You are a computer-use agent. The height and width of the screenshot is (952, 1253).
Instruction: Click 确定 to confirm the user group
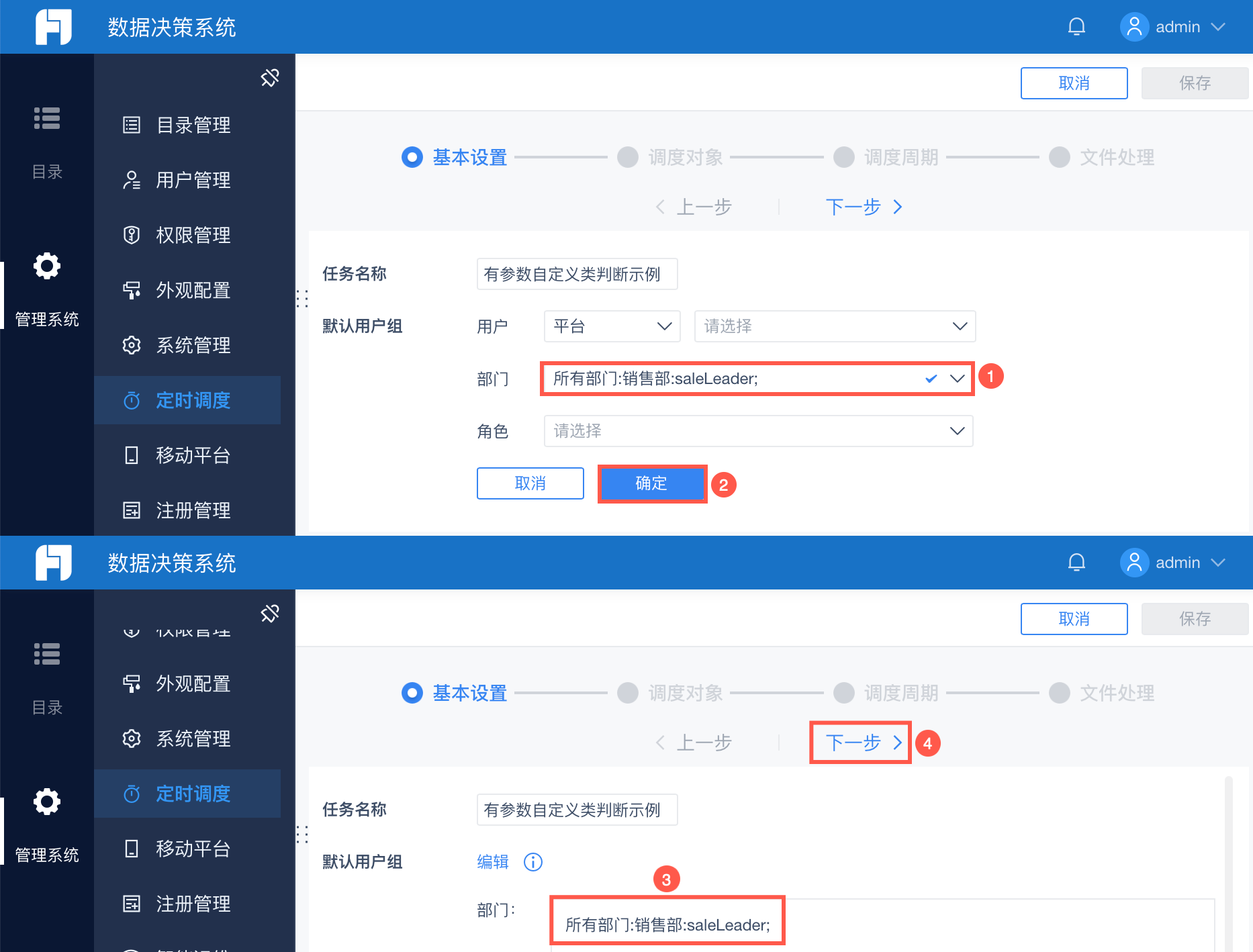(x=651, y=483)
